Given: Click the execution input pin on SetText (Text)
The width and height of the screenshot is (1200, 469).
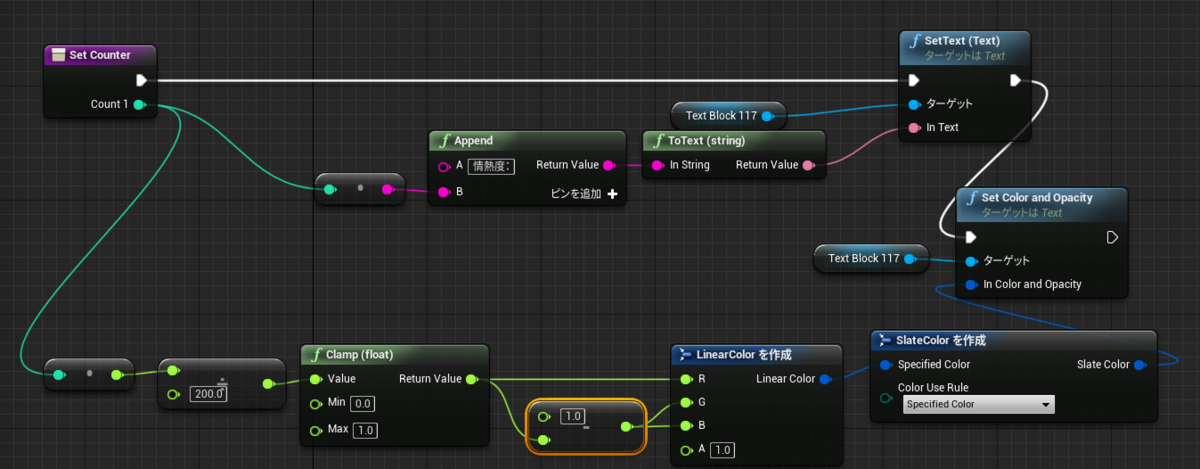Looking at the screenshot, I should tap(914, 80).
